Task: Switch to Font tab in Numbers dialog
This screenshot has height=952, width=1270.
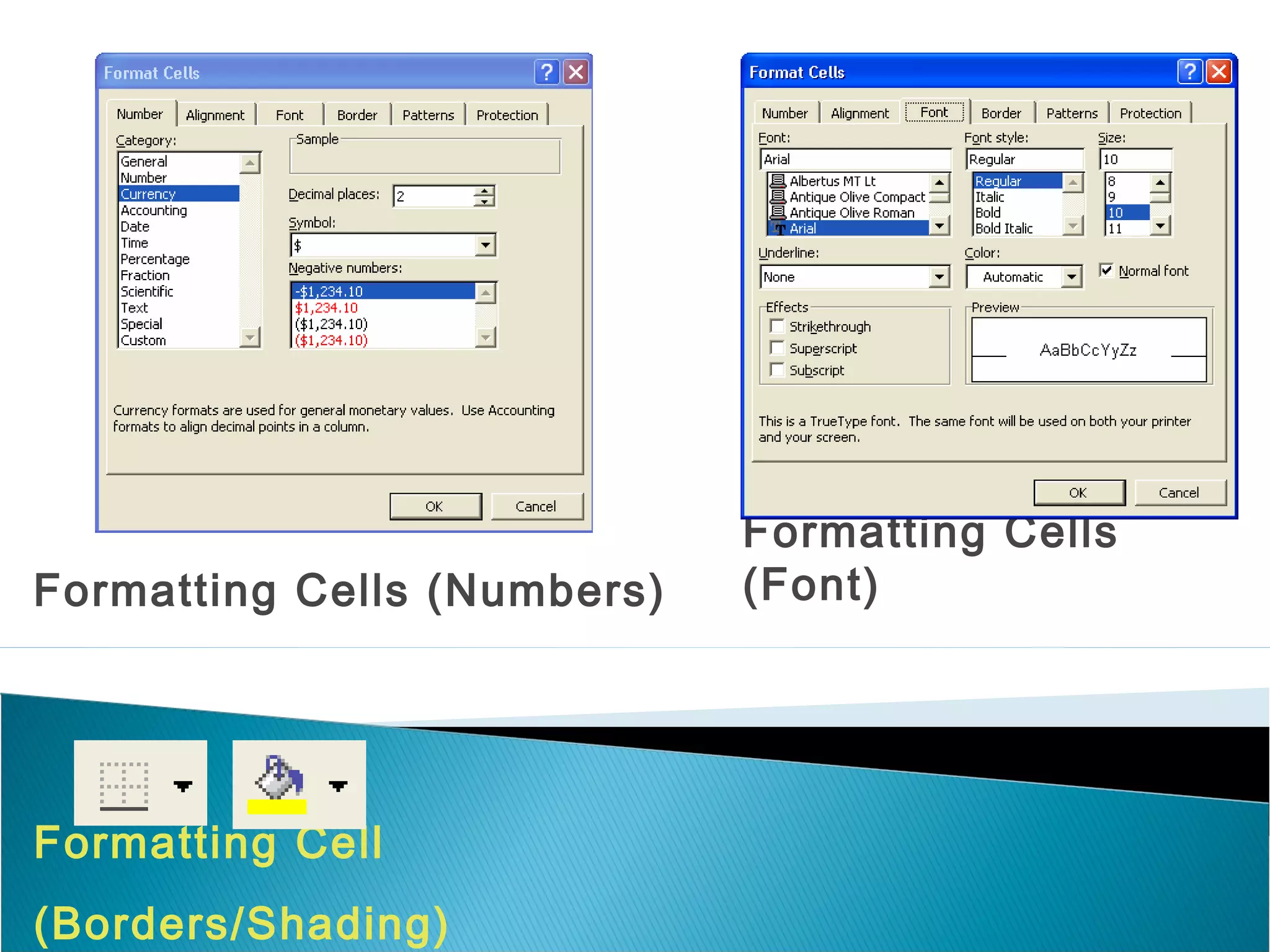Action: (x=290, y=115)
